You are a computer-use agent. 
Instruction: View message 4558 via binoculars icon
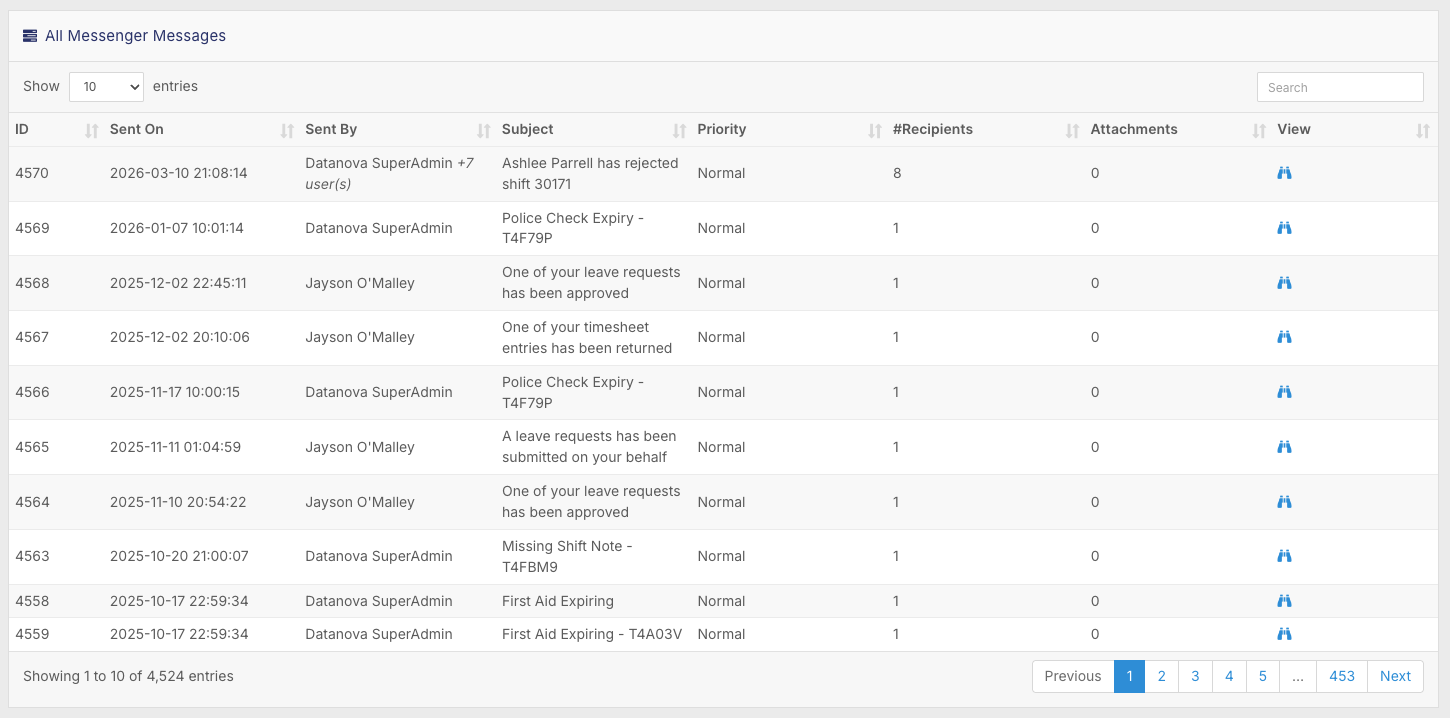[1285, 601]
